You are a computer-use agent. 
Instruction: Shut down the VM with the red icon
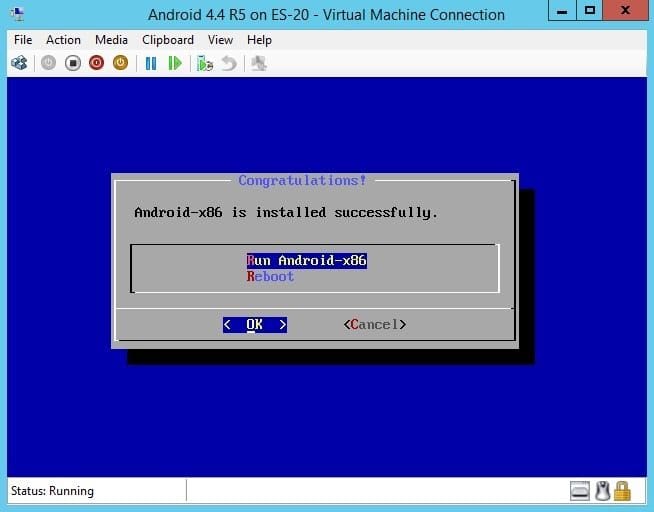point(96,63)
